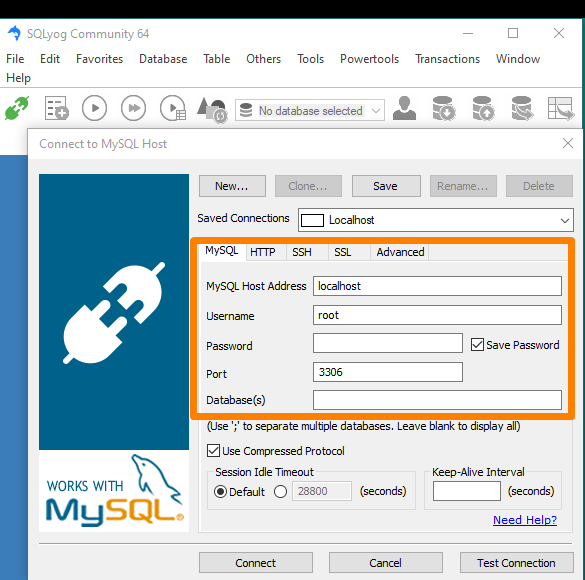Click the Rename... button
Screen dimensions: 585x580
coord(463,186)
